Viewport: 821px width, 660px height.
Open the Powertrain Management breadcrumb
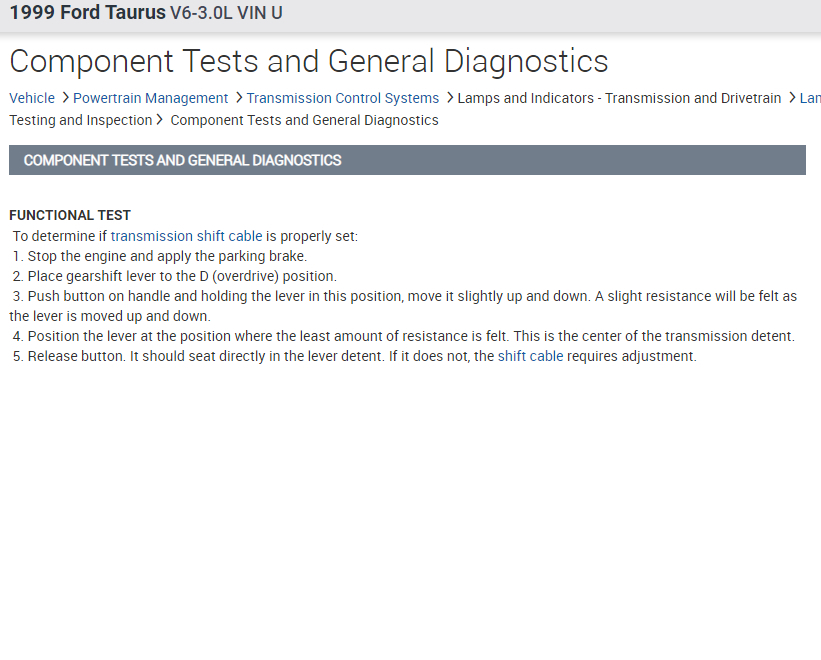click(150, 98)
